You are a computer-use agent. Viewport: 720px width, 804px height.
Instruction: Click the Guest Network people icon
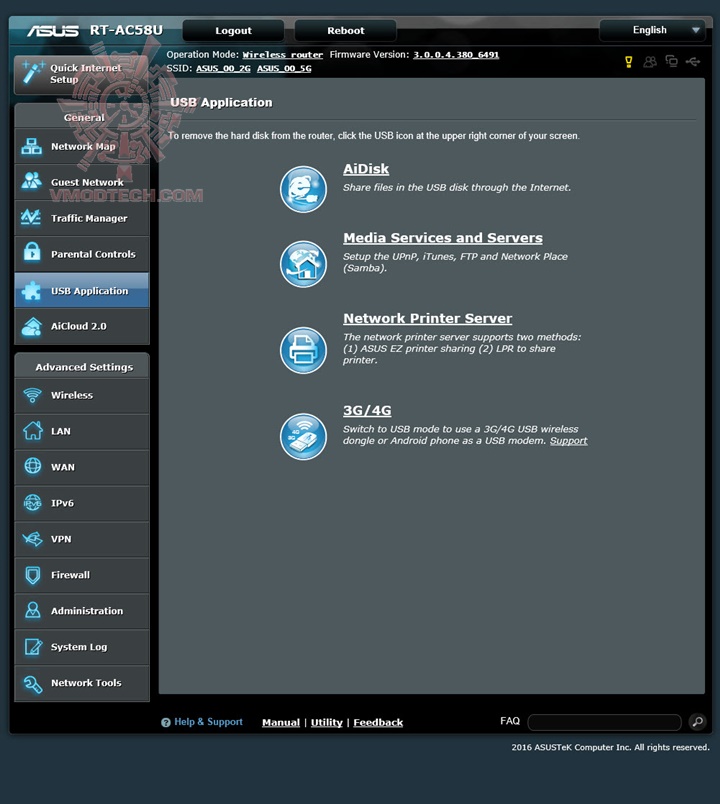[32, 181]
